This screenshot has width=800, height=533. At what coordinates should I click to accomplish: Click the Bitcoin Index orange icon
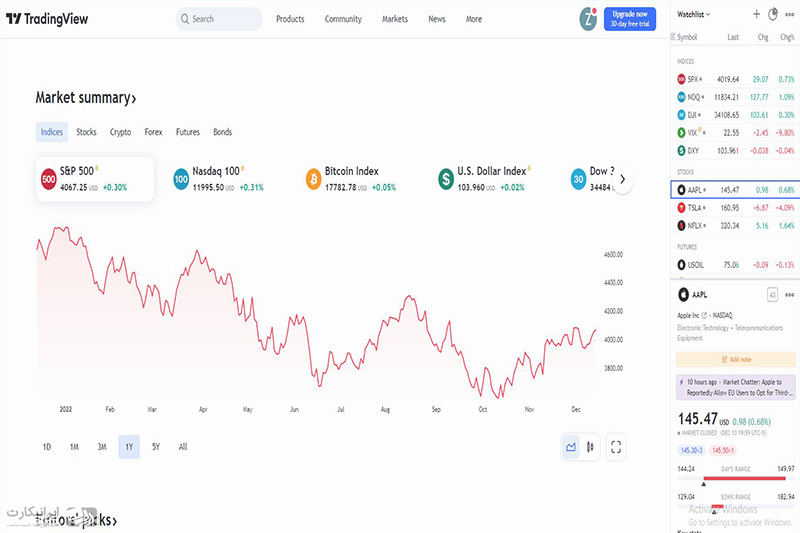[313, 179]
